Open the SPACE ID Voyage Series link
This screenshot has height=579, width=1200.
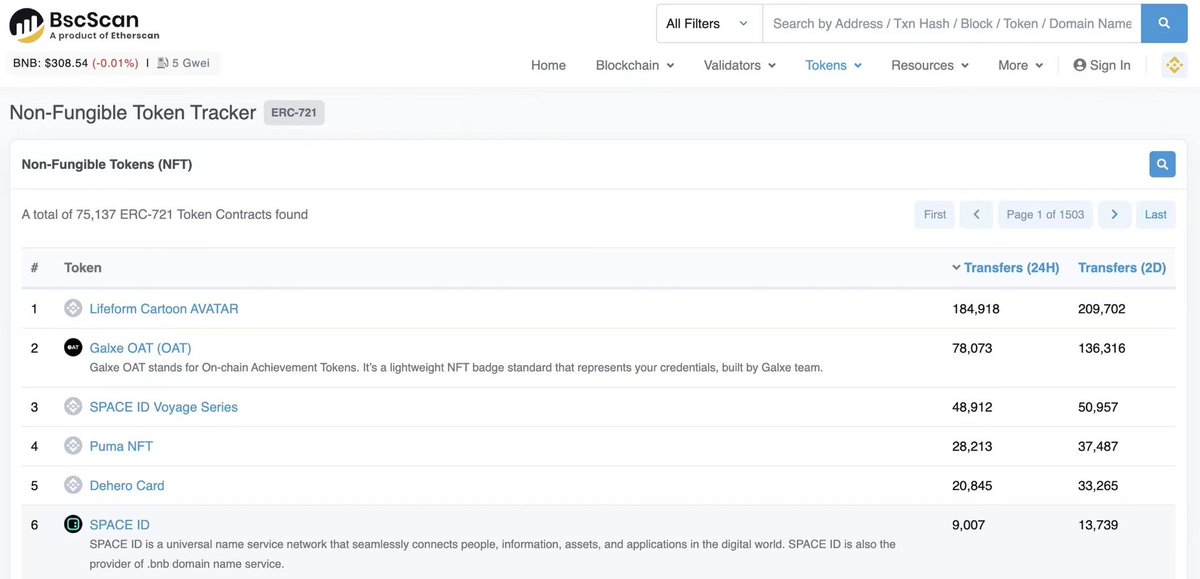(164, 407)
